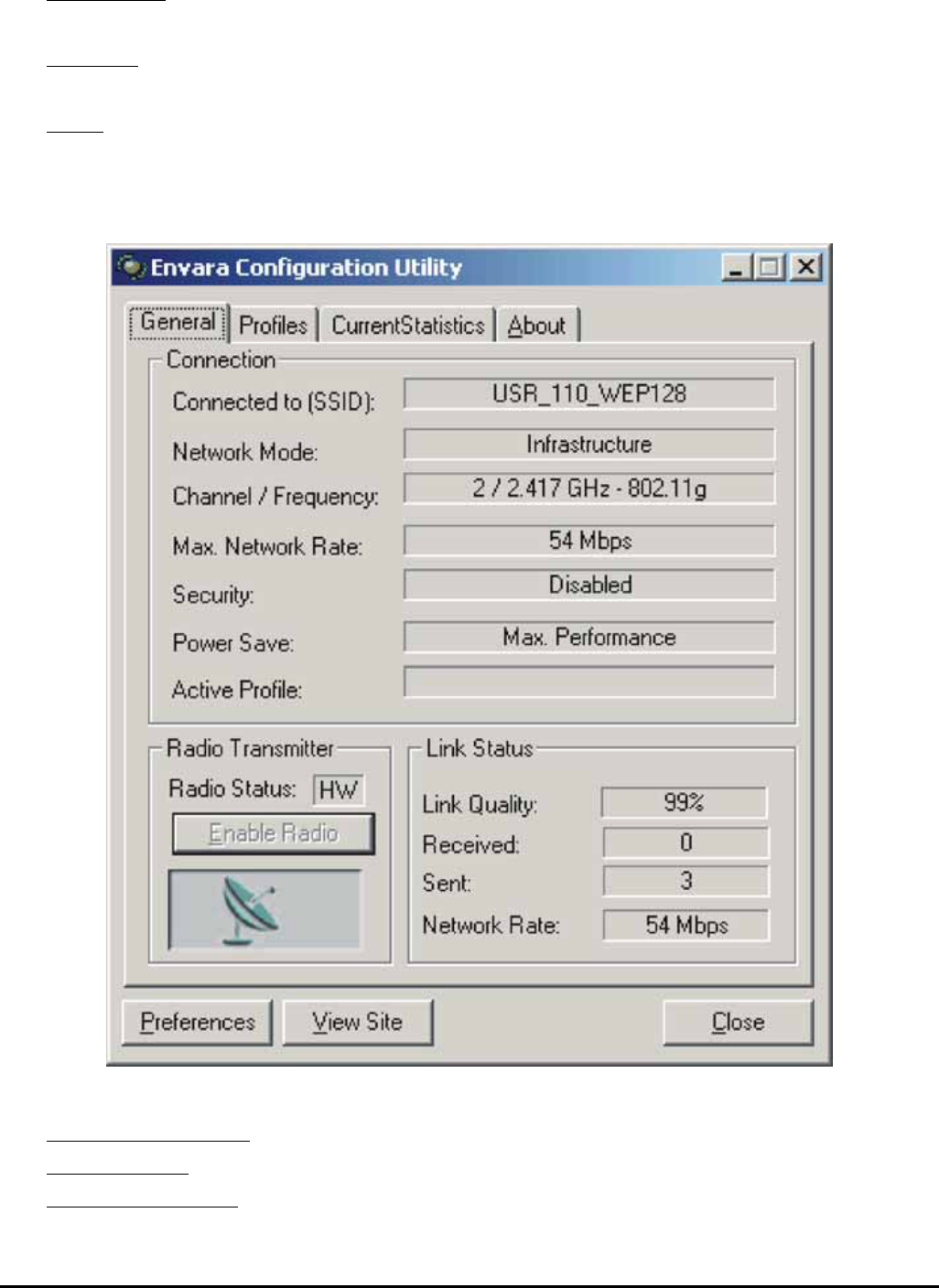Viewport: 939px width, 1288px height.
Task: Click the Radio Status label
Action: [232, 789]
